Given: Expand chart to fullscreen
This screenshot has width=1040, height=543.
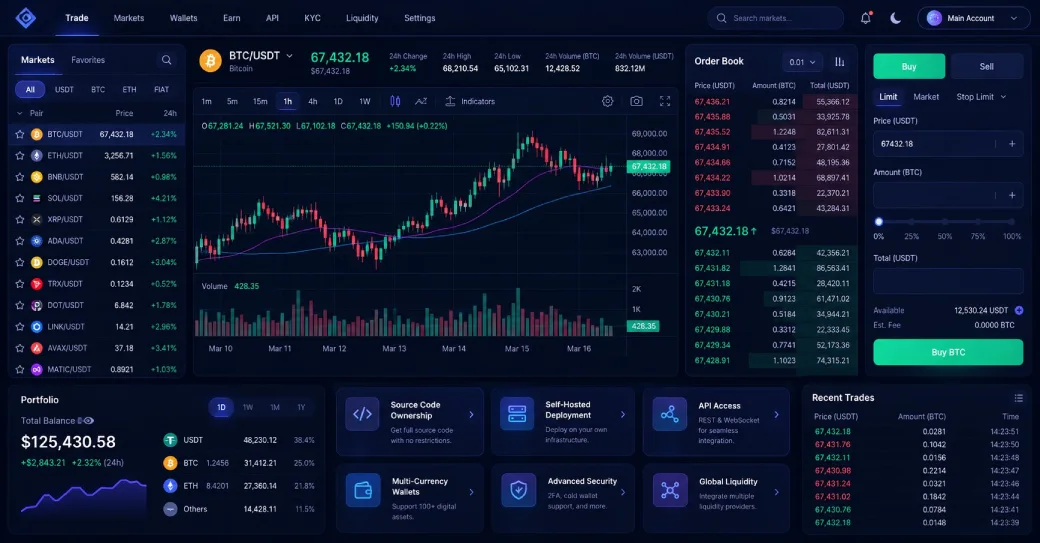Looking at the screenshot, I should pos(665,101).
